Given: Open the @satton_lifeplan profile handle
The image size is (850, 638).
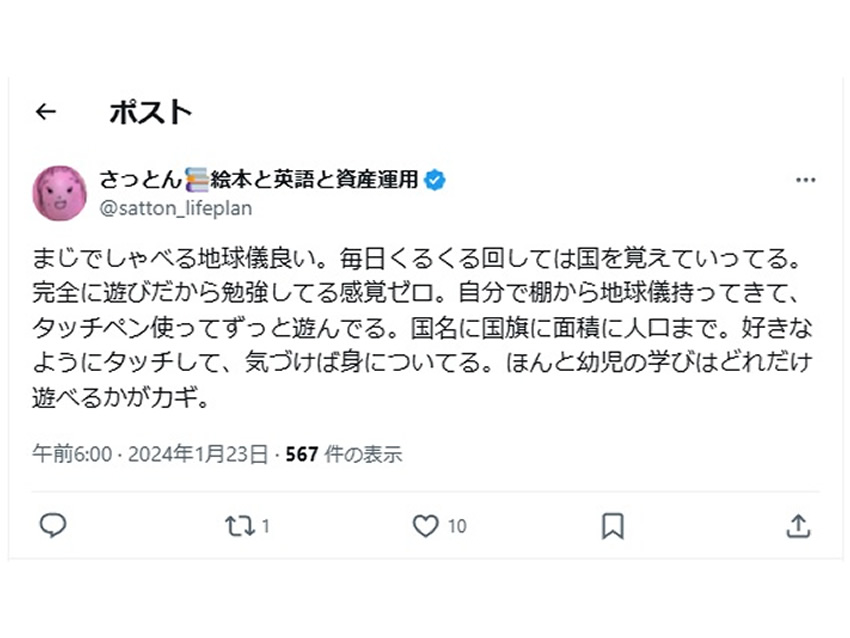Looking at the screenshot, I should 176,208.
